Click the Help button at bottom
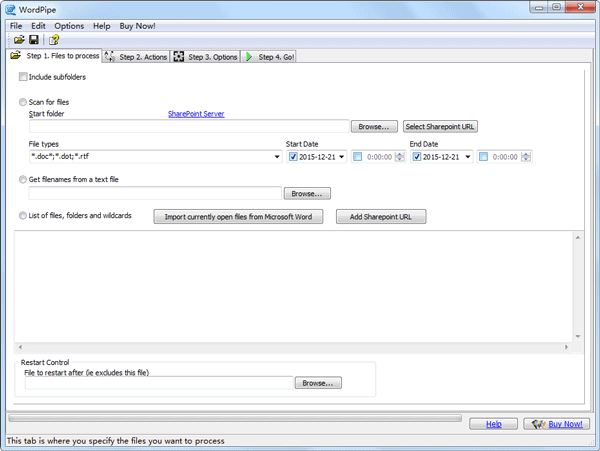 point(494,424)
